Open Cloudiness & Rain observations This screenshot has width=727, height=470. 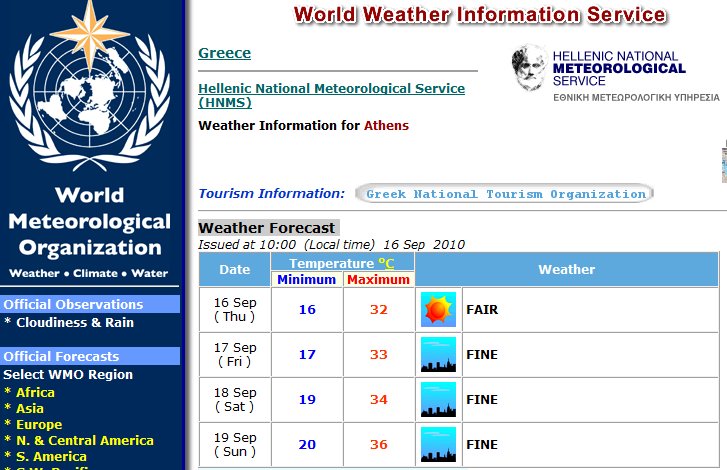click(x=75, y=322)
